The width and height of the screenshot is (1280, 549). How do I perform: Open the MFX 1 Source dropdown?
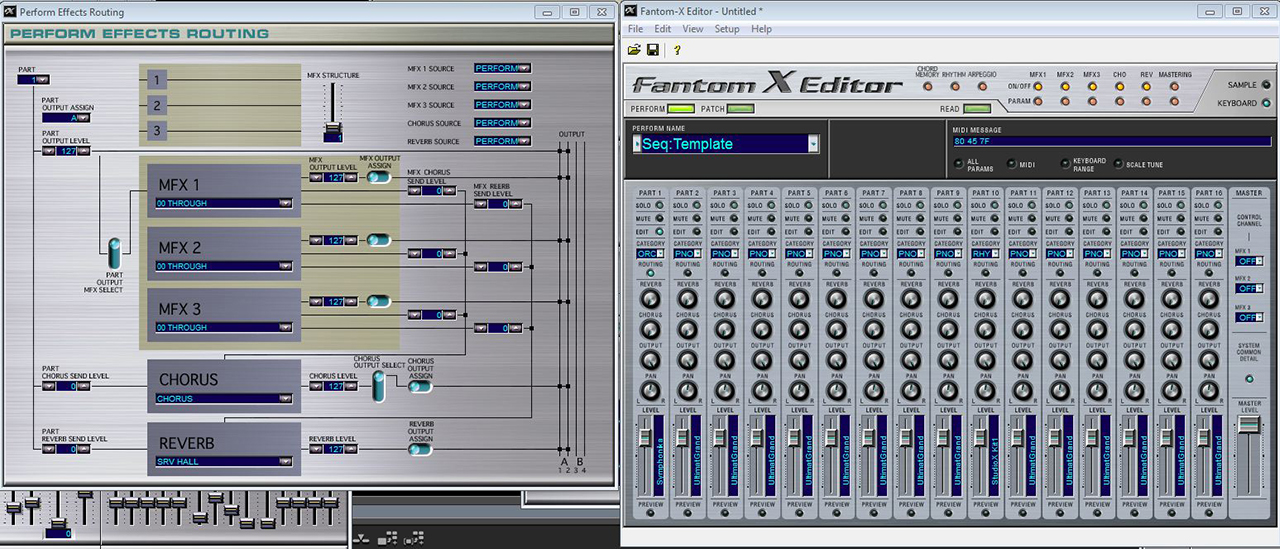click(502, 69)
